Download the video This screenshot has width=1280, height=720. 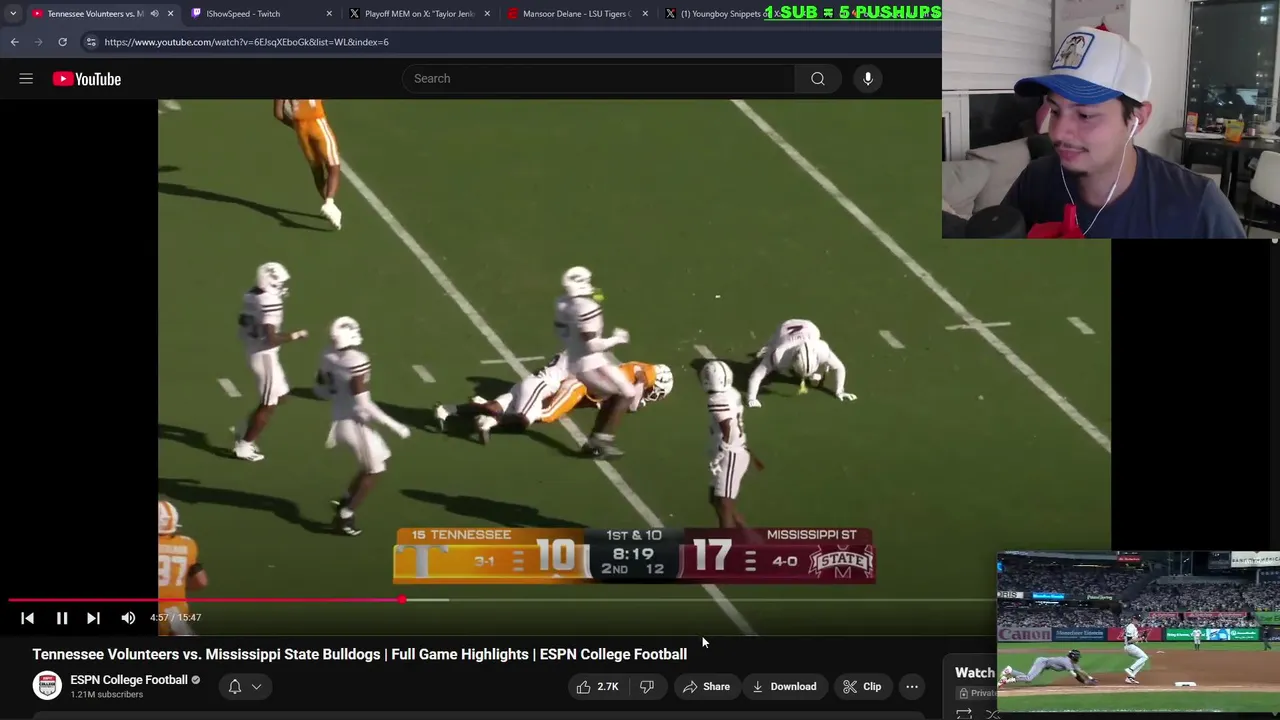pos(784,686)
